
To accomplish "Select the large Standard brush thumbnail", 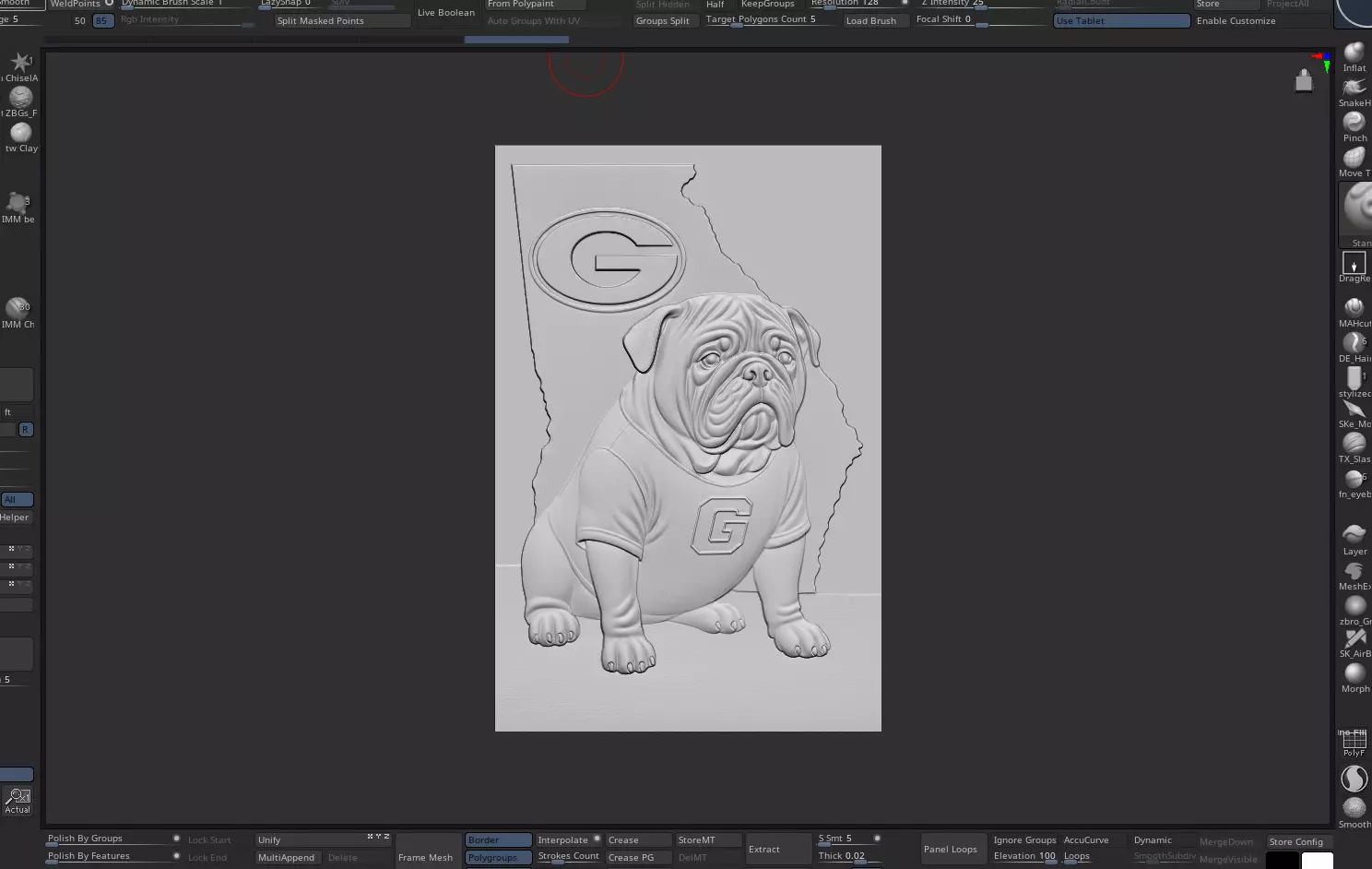I will click(x=1355, y=214).
